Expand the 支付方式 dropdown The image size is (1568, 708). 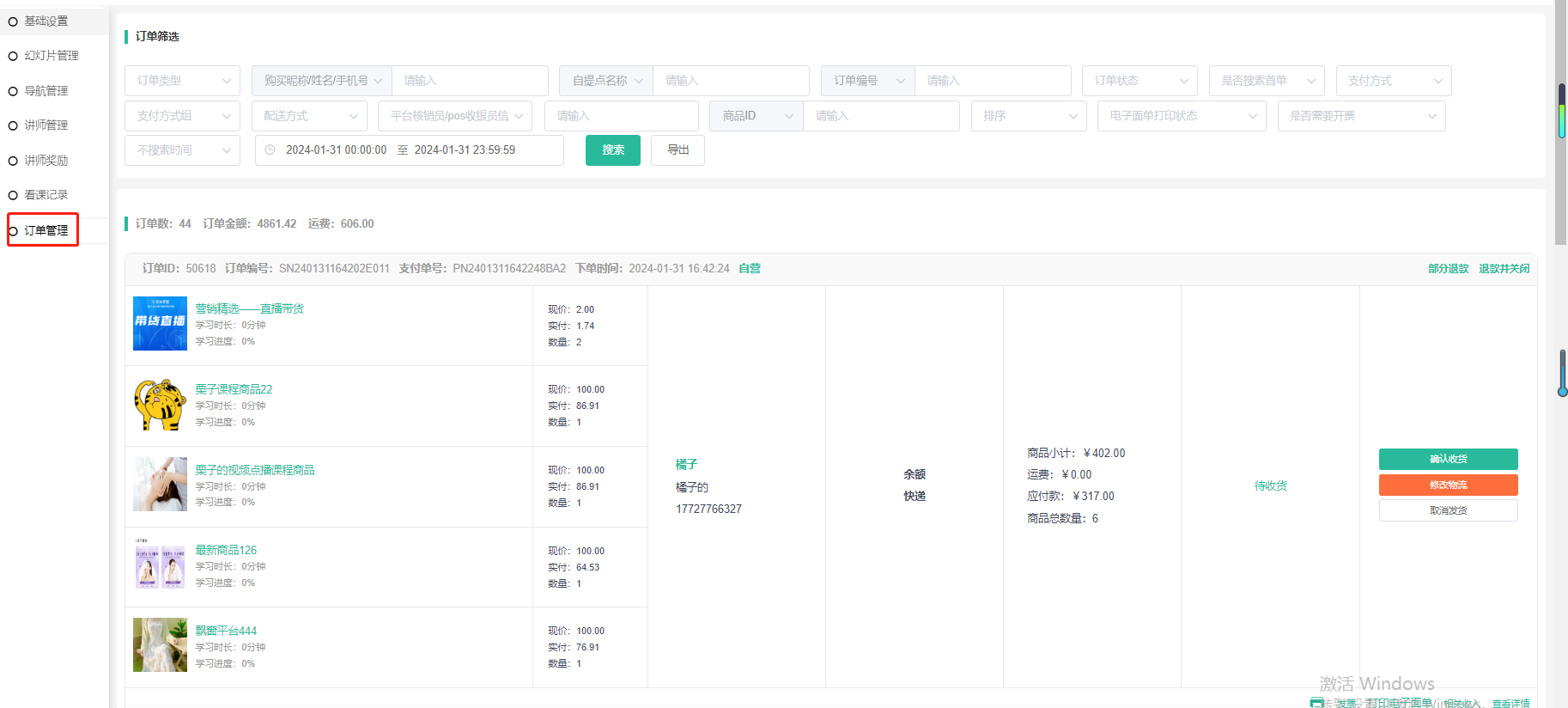tap(1393, 81)
